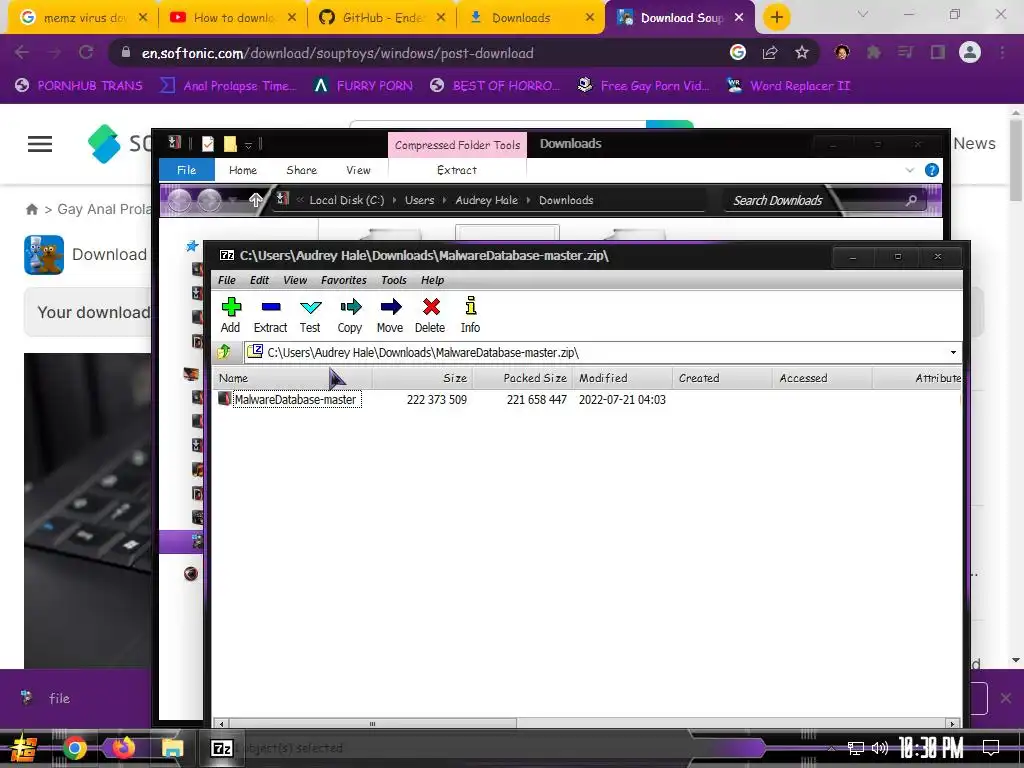Open the 7-Zip Favorites menu
The image size is (1024, 768).
coord(344,280)
